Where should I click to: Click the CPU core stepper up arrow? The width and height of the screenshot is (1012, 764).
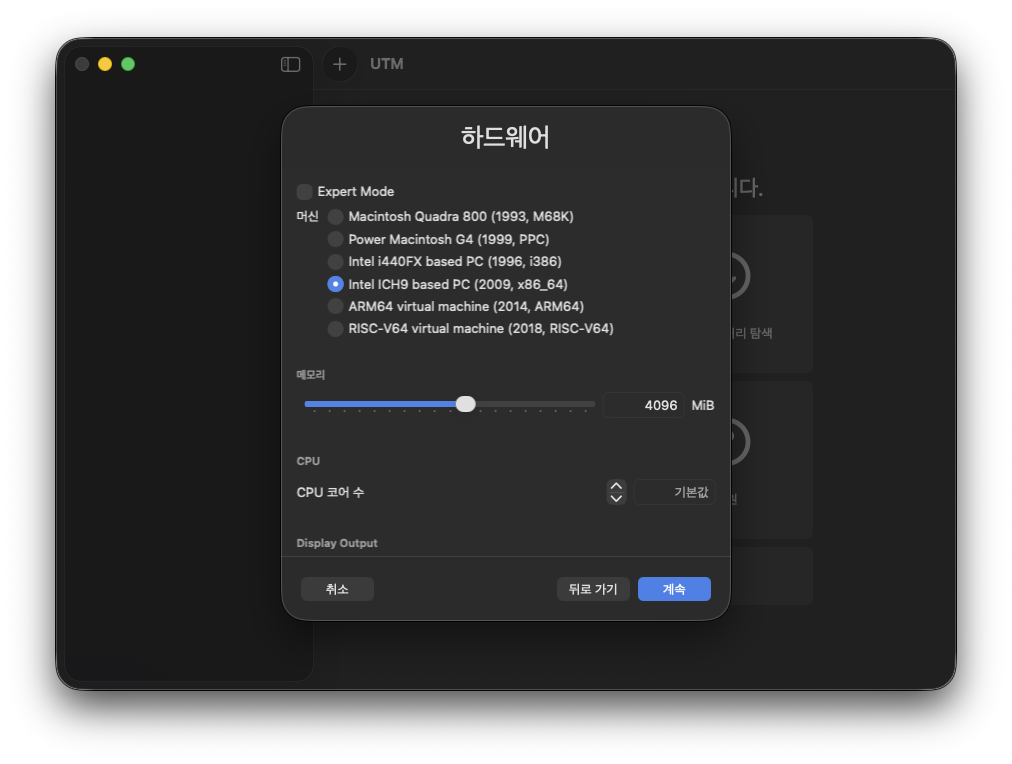(x=616, y=486)
